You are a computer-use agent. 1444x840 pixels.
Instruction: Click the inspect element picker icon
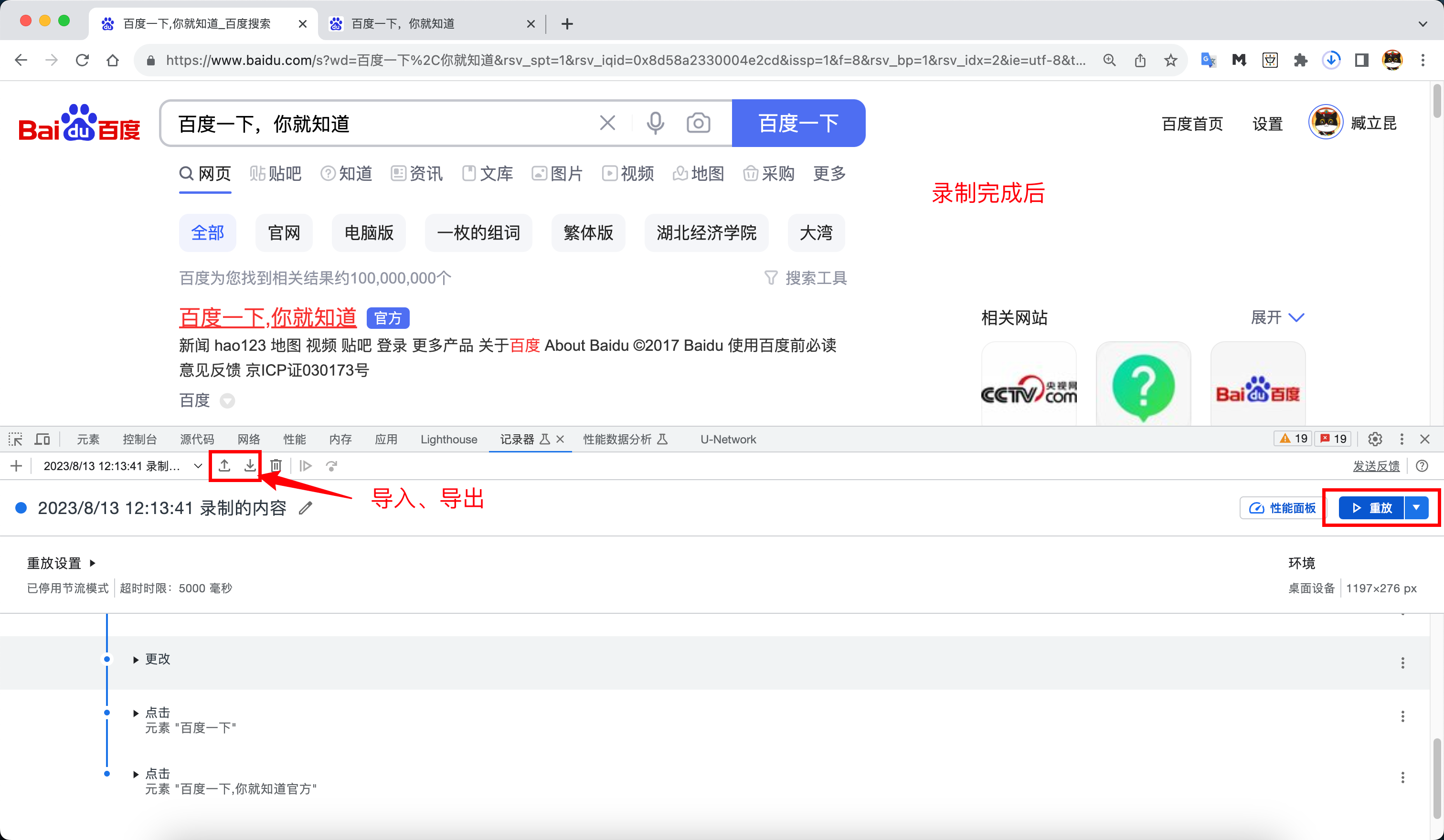(15, 439)
